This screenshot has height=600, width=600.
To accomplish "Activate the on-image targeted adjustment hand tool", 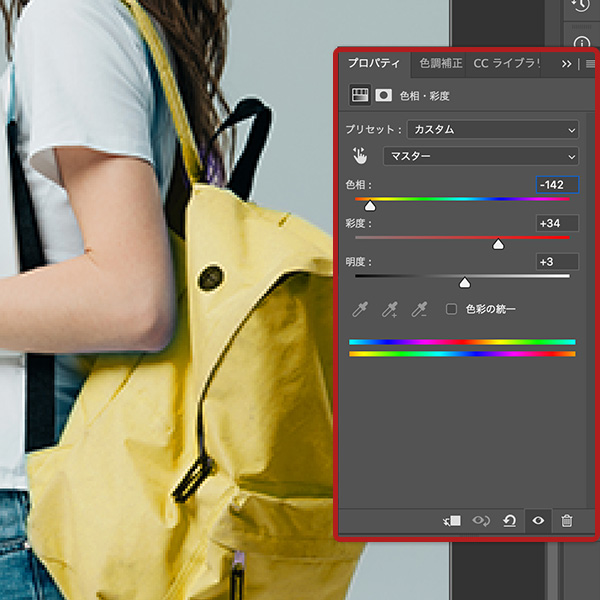I will (360, 156).
